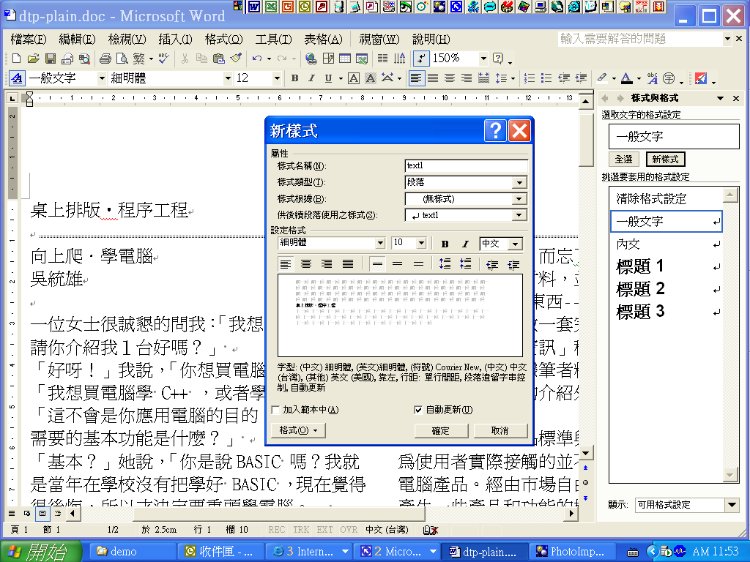Open the 供後續段落使用之樣式 dropdown
The image size is (750, 562).
(519, 215)
